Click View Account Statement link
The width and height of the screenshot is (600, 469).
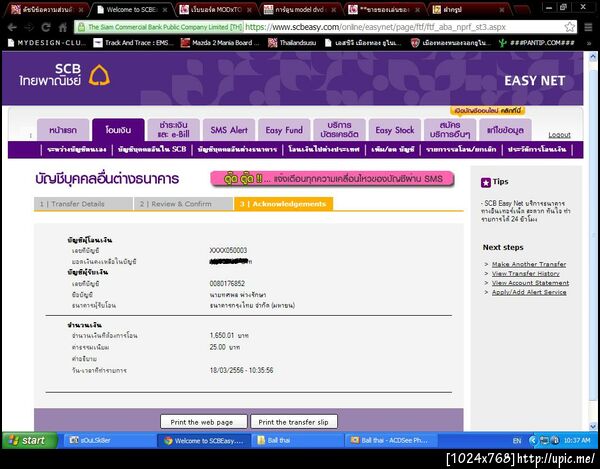530,283
